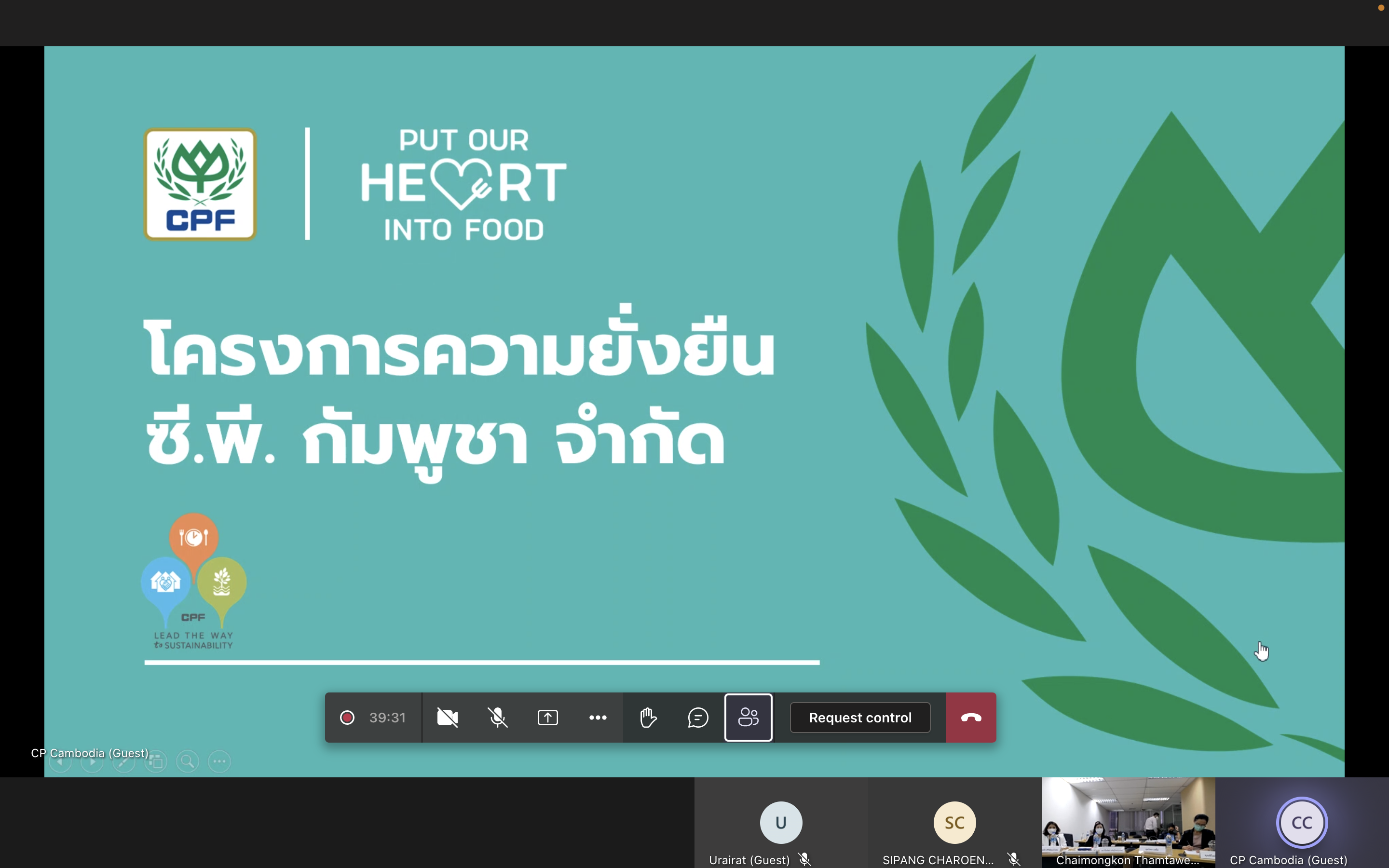Select the CP Cambodia (Guest) participant tile
The image size is (1389, 868).
pyautogui.click(x=1301, y=823)
